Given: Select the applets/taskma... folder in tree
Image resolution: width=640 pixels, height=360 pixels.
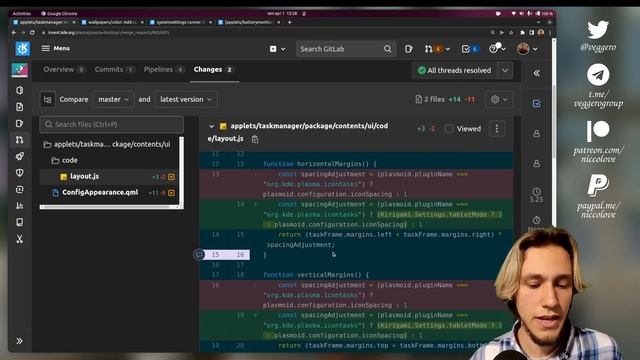Looking at the screenshot, I should pos(107,144).
